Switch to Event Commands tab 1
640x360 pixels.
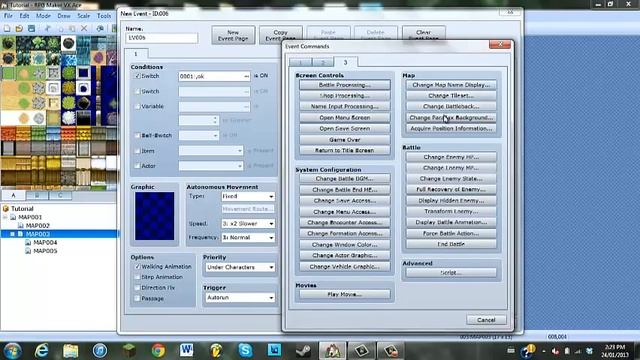coord(300,62)
